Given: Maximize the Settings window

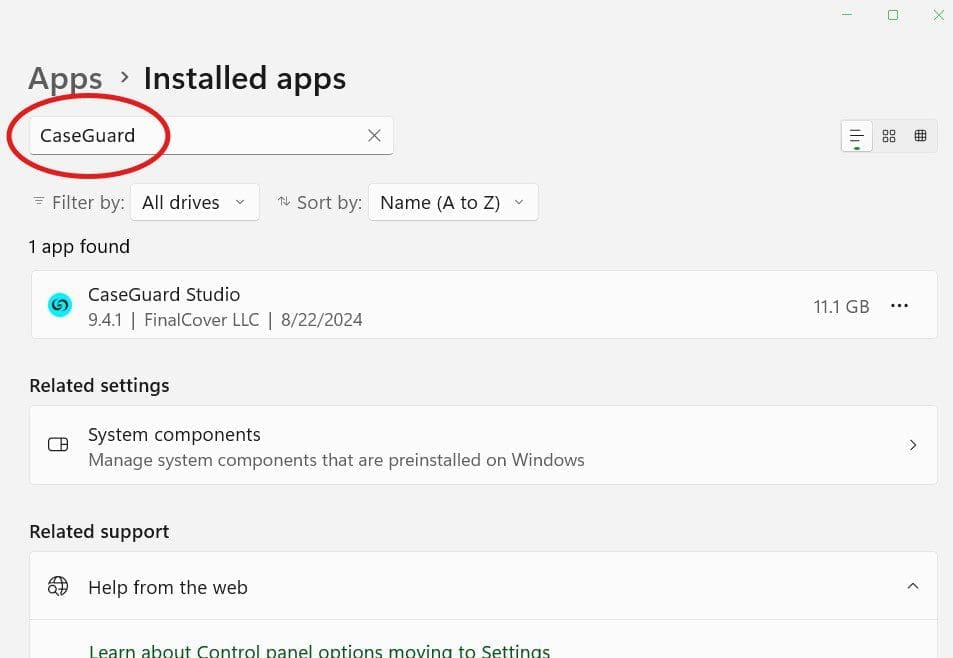Looking at the screenshot, I should tap(893, 15).
